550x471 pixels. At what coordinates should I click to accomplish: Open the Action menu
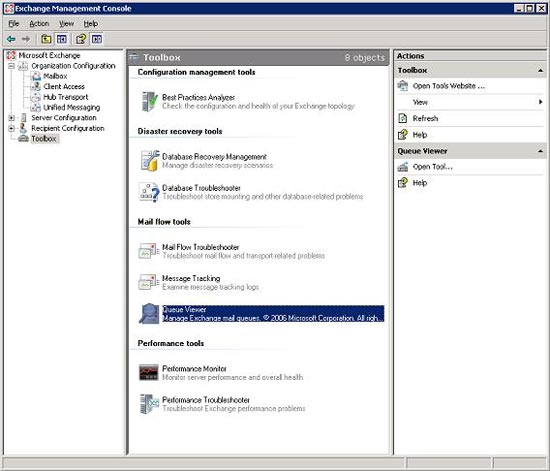pos(39,24)
